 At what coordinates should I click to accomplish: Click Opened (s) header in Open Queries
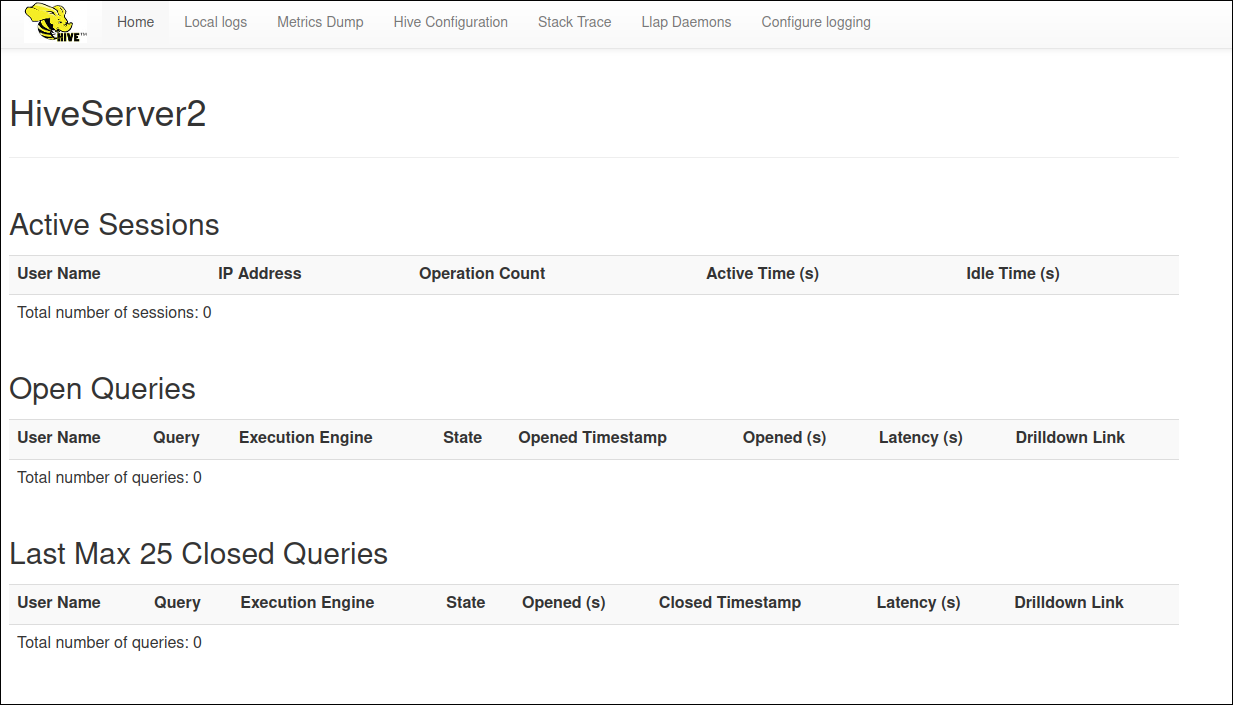click(x=785, y=438)
